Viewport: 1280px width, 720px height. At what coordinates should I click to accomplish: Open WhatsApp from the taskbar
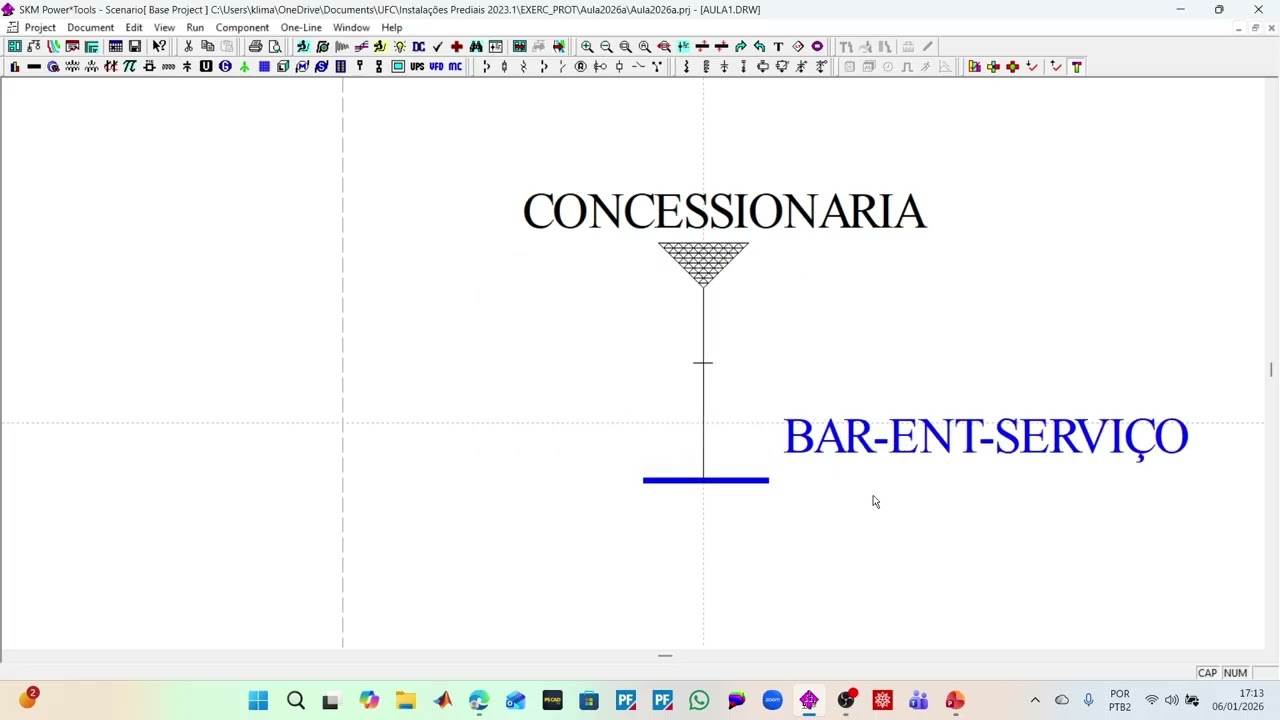pyautogui.click(x=699, y=700)
